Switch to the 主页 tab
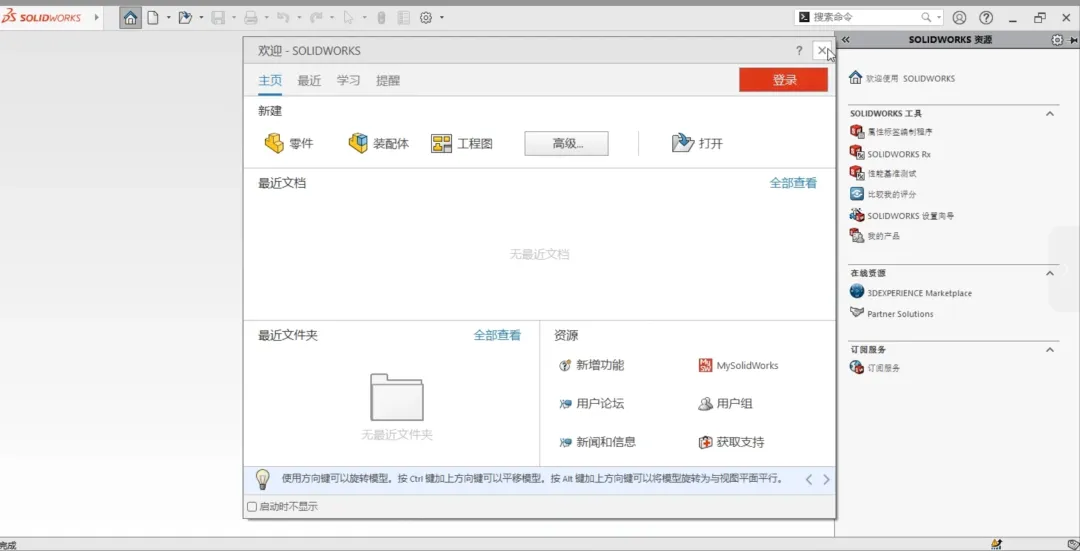 270,81
